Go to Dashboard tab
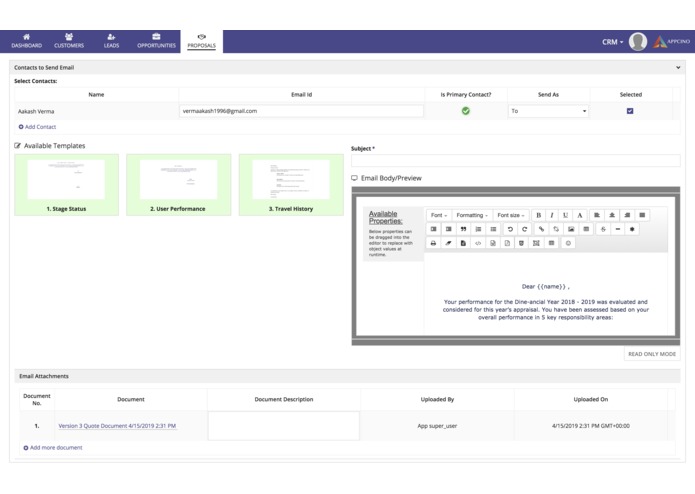Screen dimensions: 695x494 click(27, 41)
